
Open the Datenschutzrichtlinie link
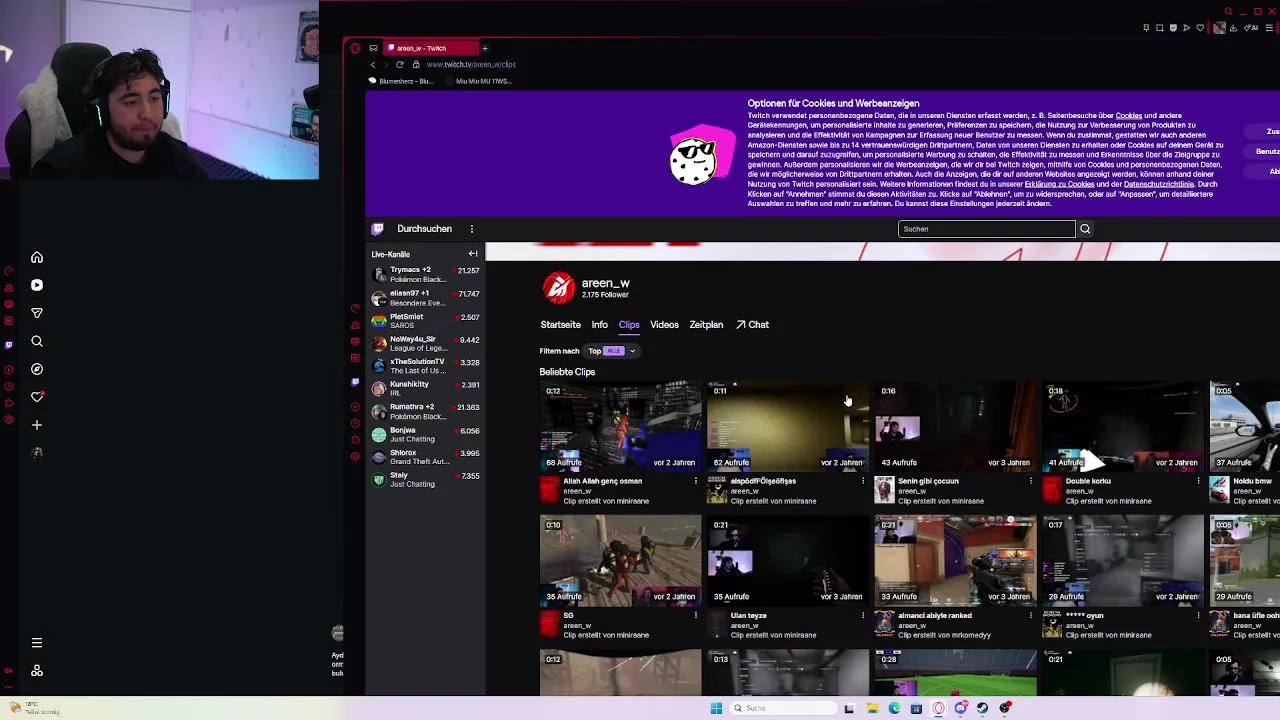pyautogui.click(x=1159, y=184)
